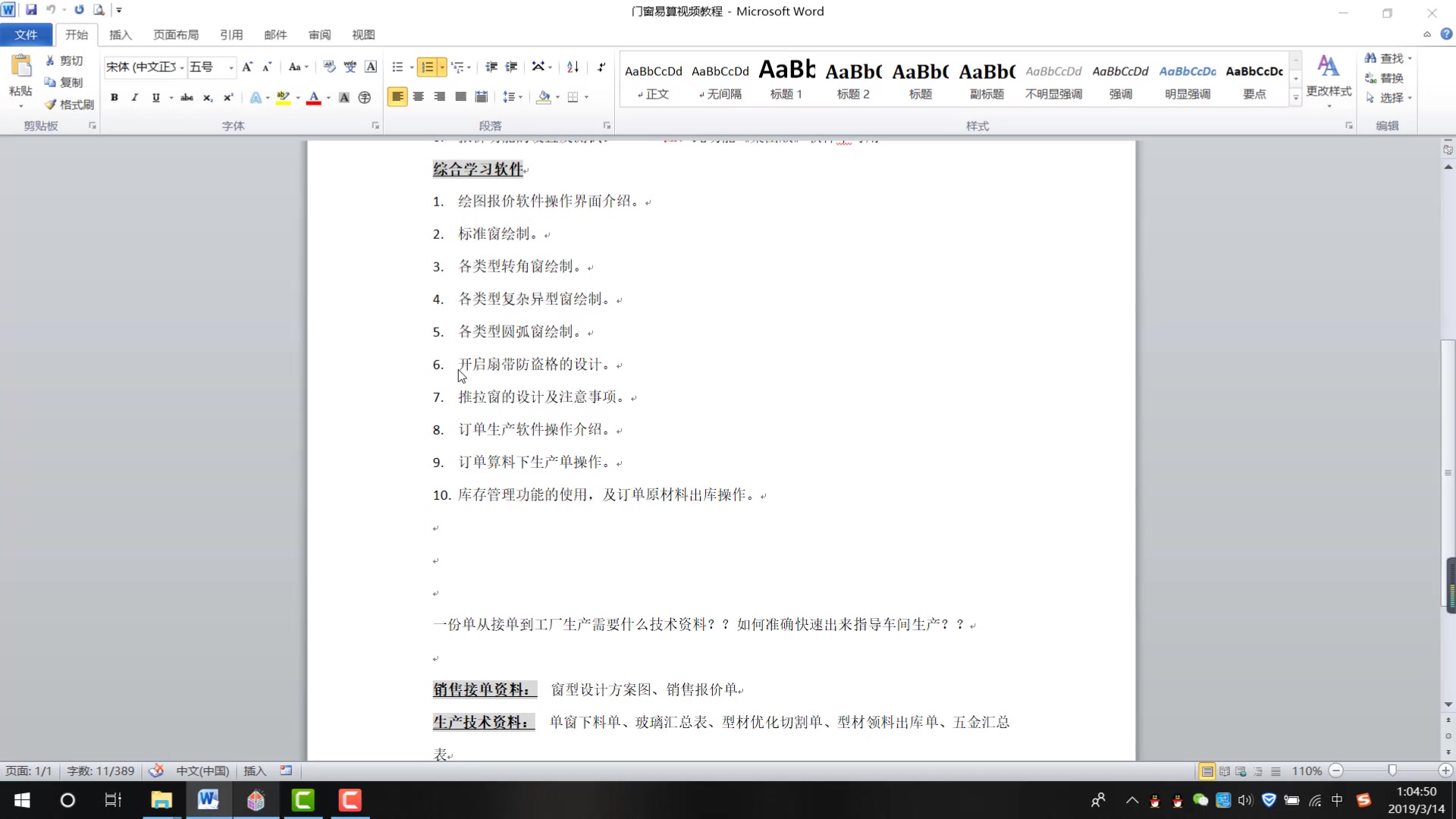Click the zoom slider handle

click(1392, 771)
